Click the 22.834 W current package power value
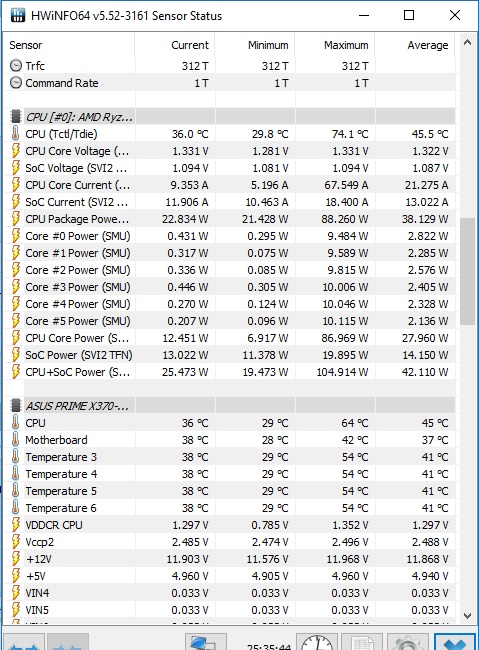 pyautogui.click(x=185, y=219)
